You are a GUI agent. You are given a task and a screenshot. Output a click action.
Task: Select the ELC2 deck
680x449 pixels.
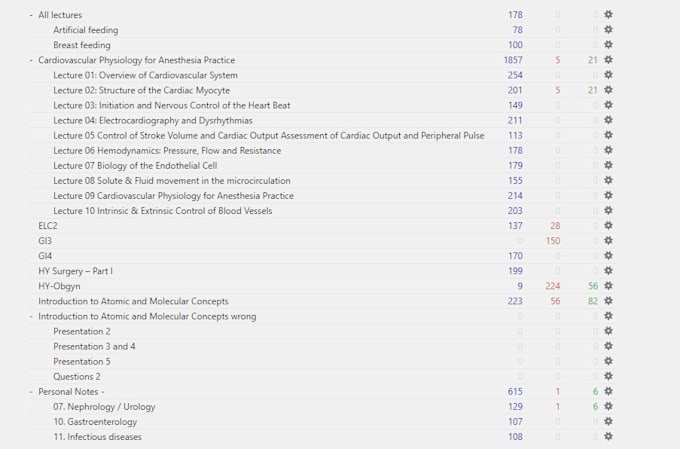(48, 226)
